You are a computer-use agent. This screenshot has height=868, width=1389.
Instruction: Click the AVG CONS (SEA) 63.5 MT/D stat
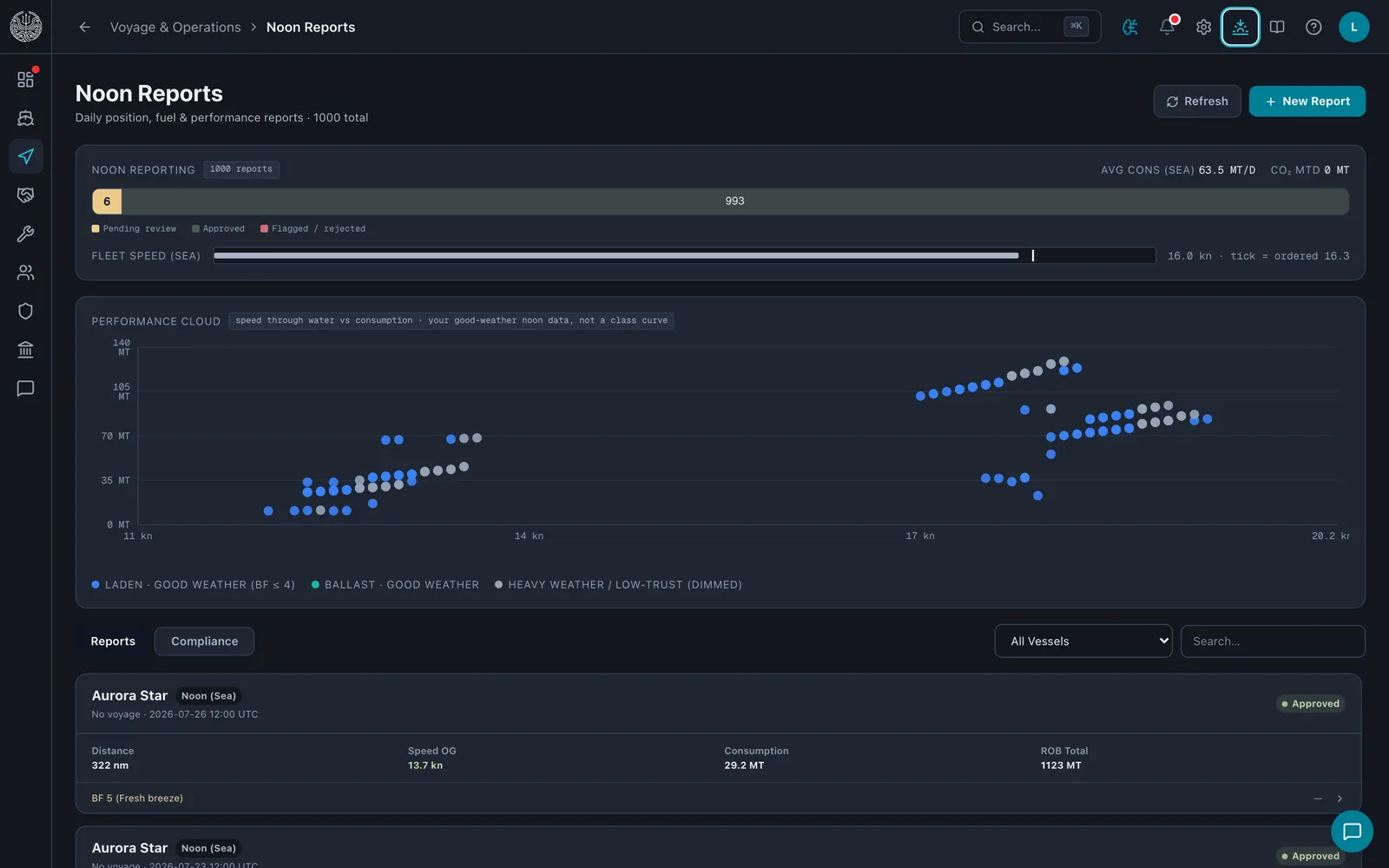coord(1178,170)
